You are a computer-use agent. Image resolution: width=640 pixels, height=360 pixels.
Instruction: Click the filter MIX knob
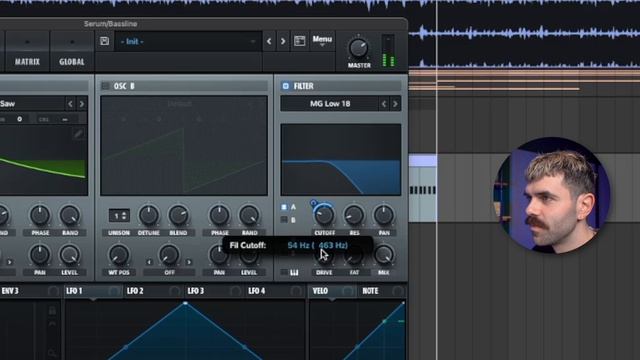[x=384, y=255]
